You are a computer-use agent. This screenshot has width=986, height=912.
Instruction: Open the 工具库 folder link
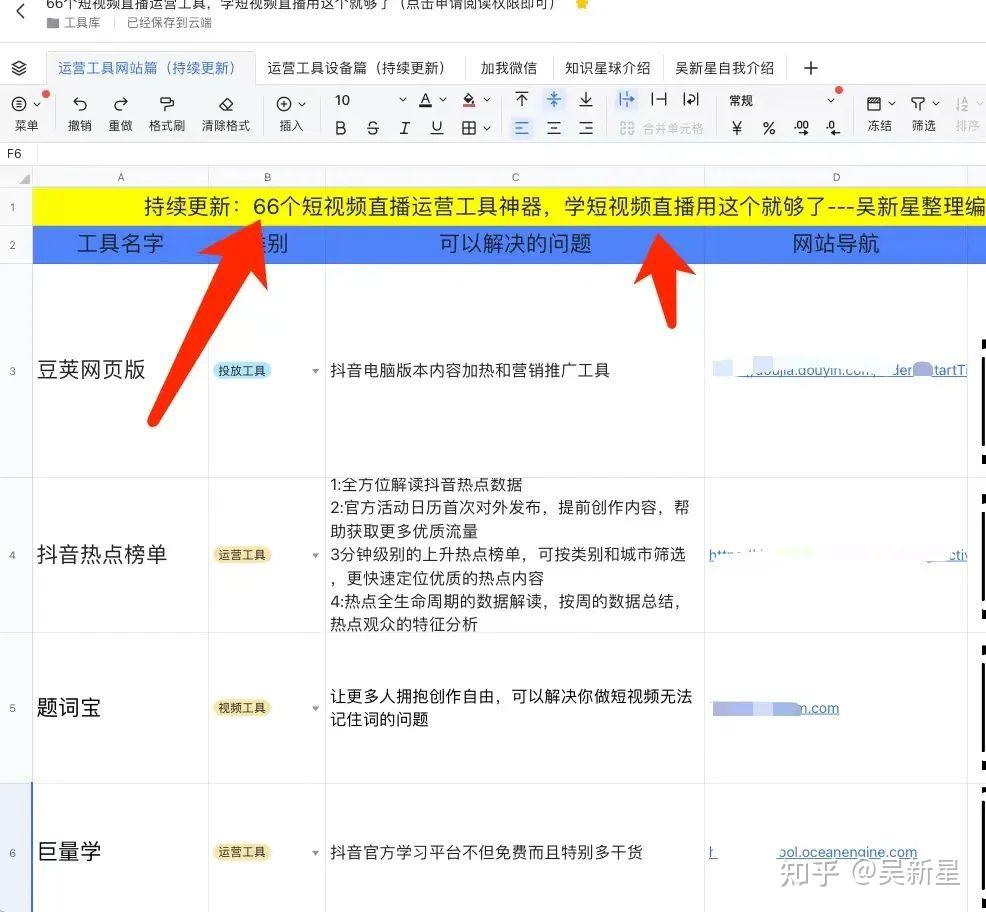(74, 23)
